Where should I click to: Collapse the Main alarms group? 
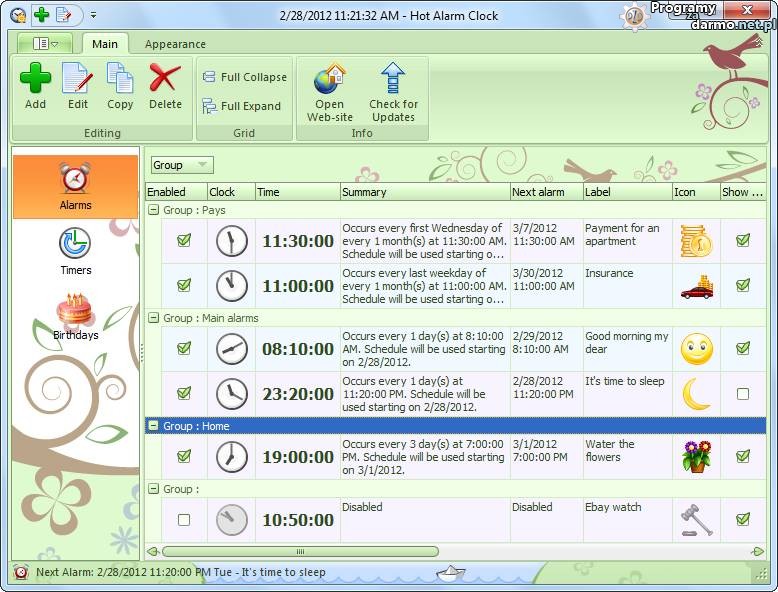click(x=153, y=318)
